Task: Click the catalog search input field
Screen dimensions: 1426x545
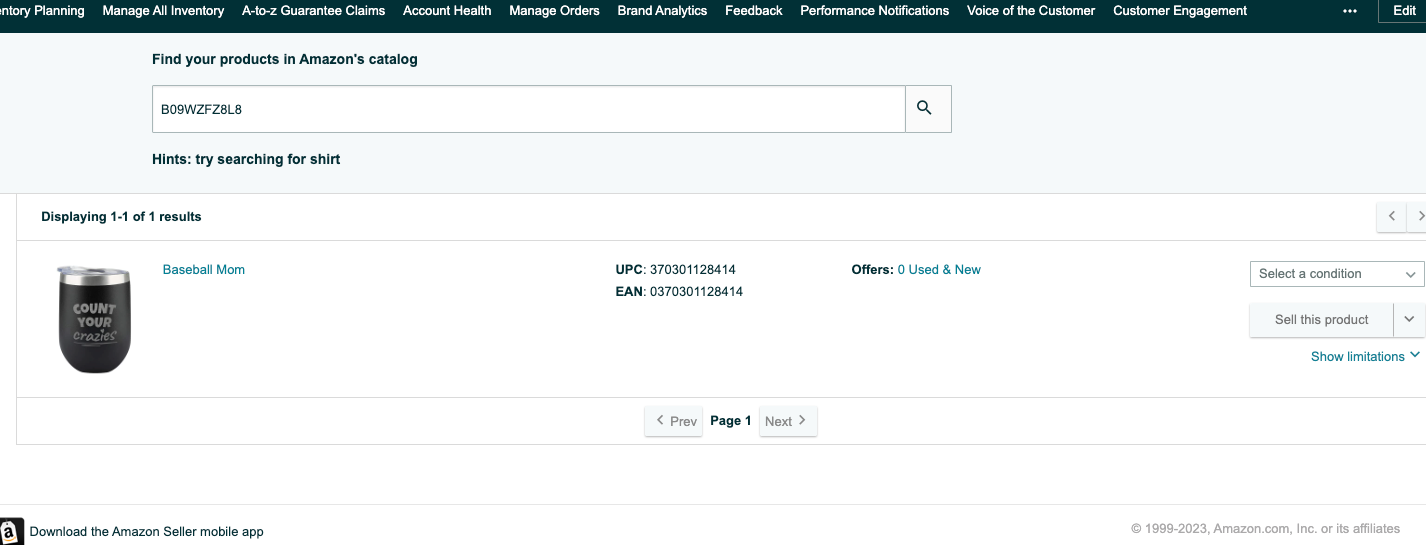Action: [x=529, y=109]
